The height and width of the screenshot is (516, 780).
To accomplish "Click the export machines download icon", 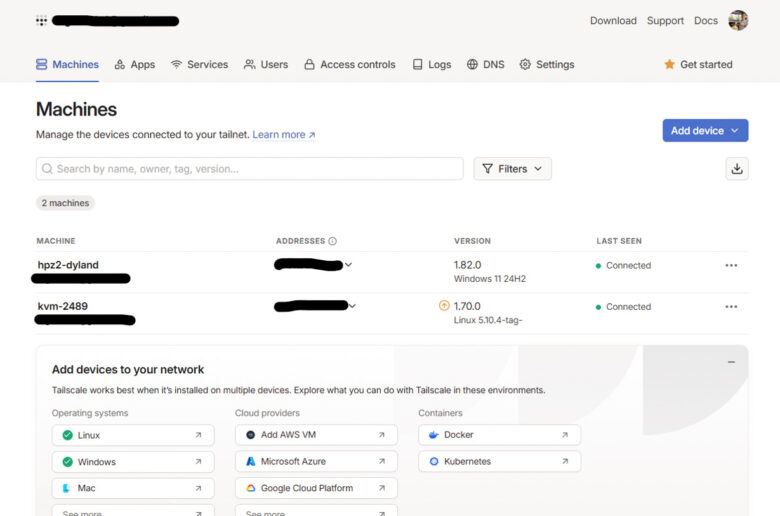I will tap(737, 169).
